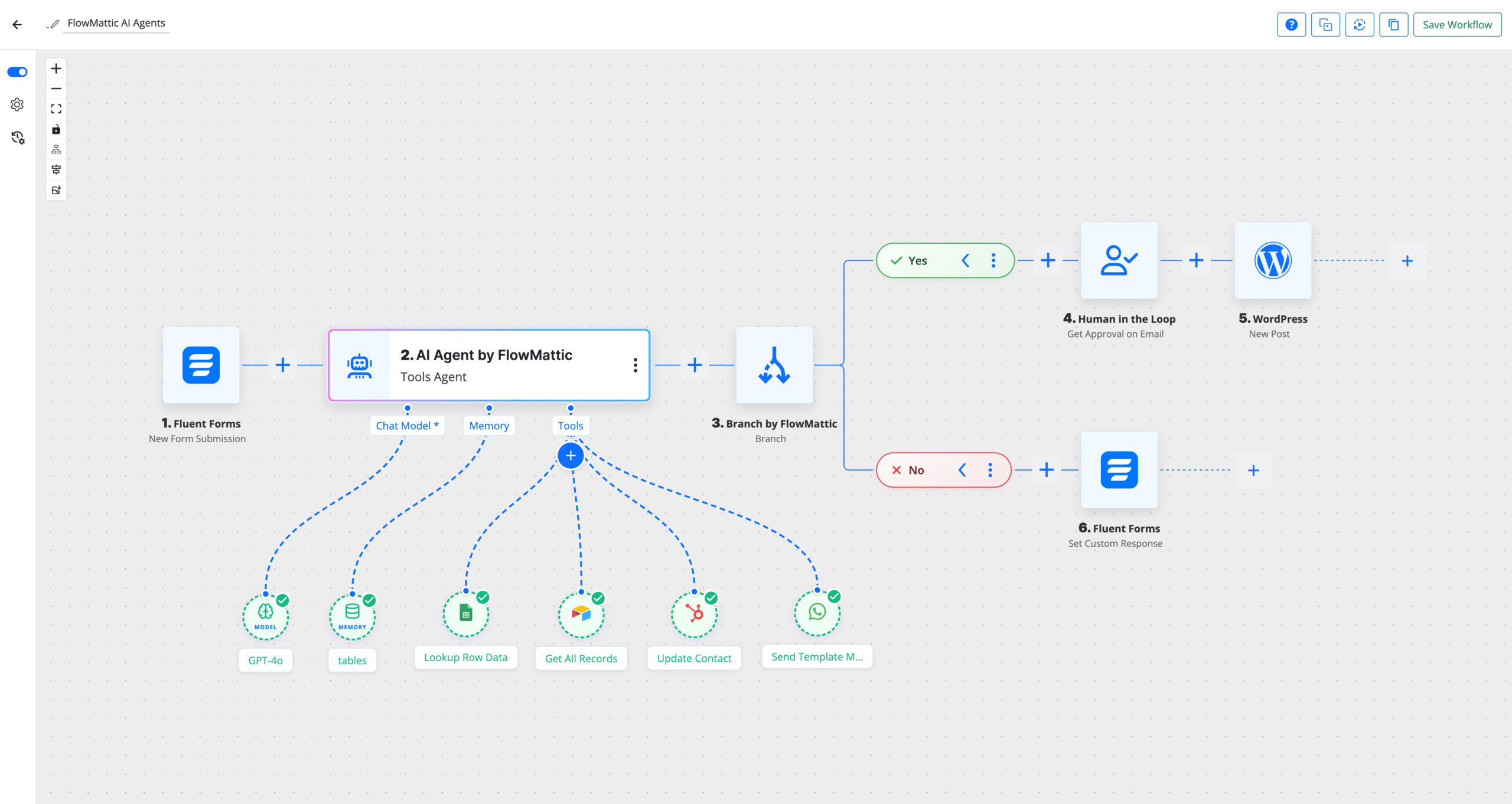Select the WordPress New Post step
The height and width of the screenshot is (804, 1512).
pos(1272,260)
